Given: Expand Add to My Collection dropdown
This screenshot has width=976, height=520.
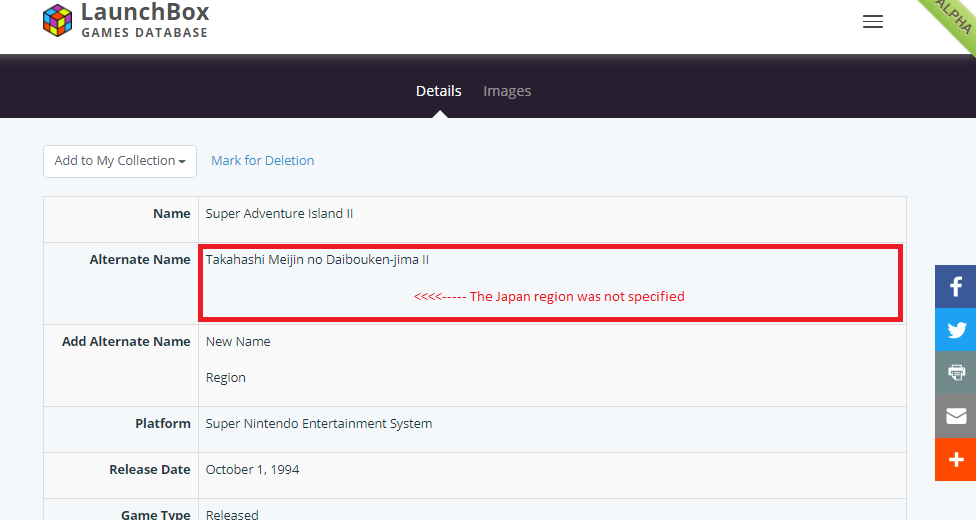Looking at the screenshot, I should click(x=120, y=161).
